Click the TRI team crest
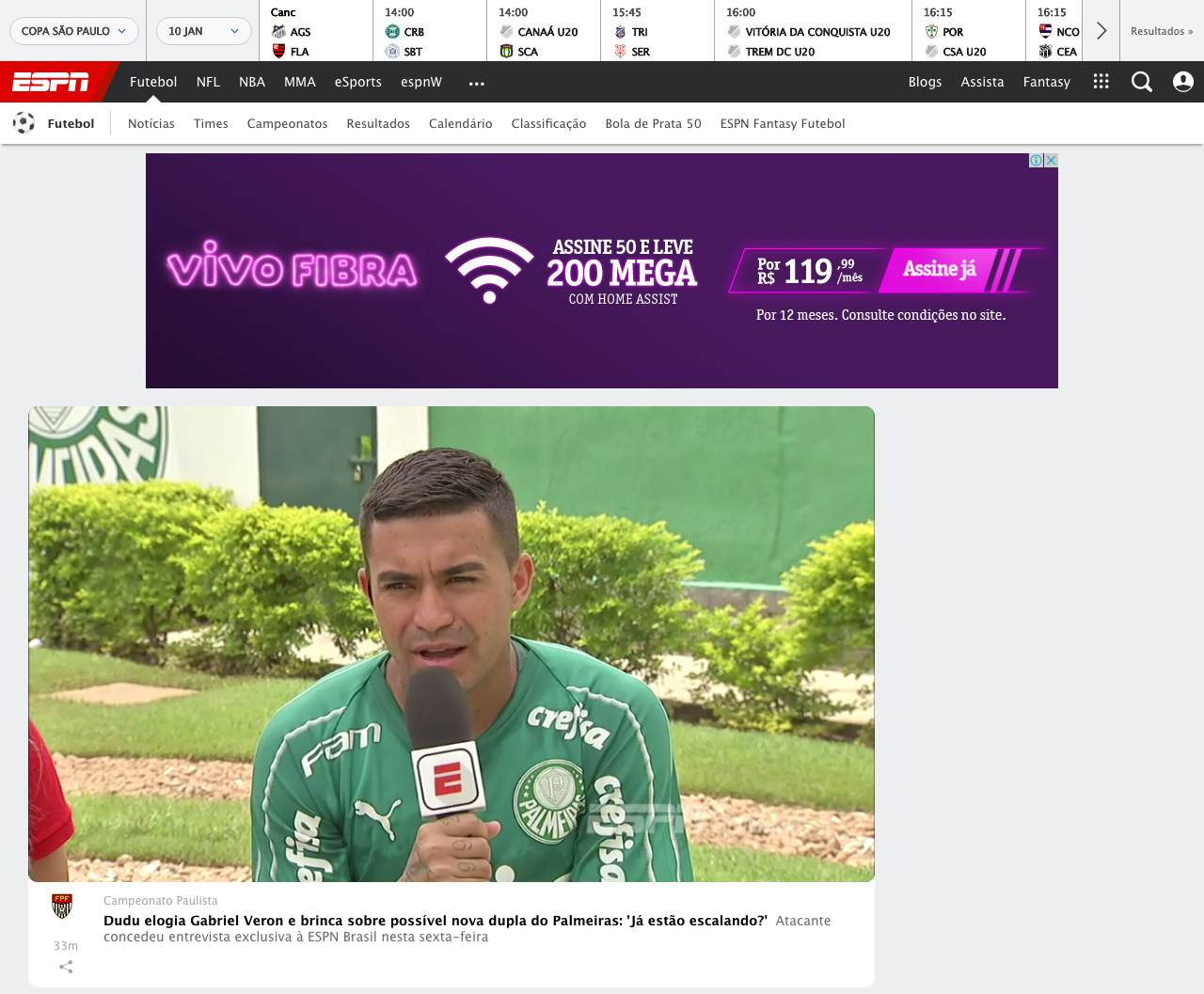 pyautogui.click(x=620, y=32)
